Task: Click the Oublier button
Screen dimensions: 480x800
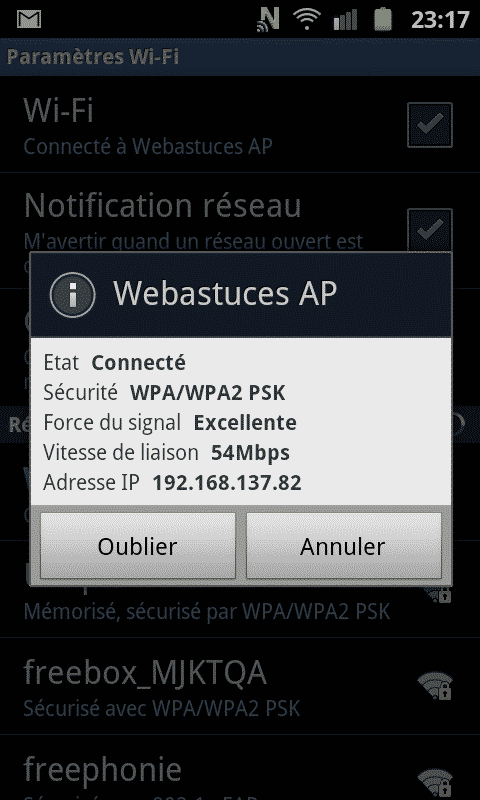Action: point(138,546)
